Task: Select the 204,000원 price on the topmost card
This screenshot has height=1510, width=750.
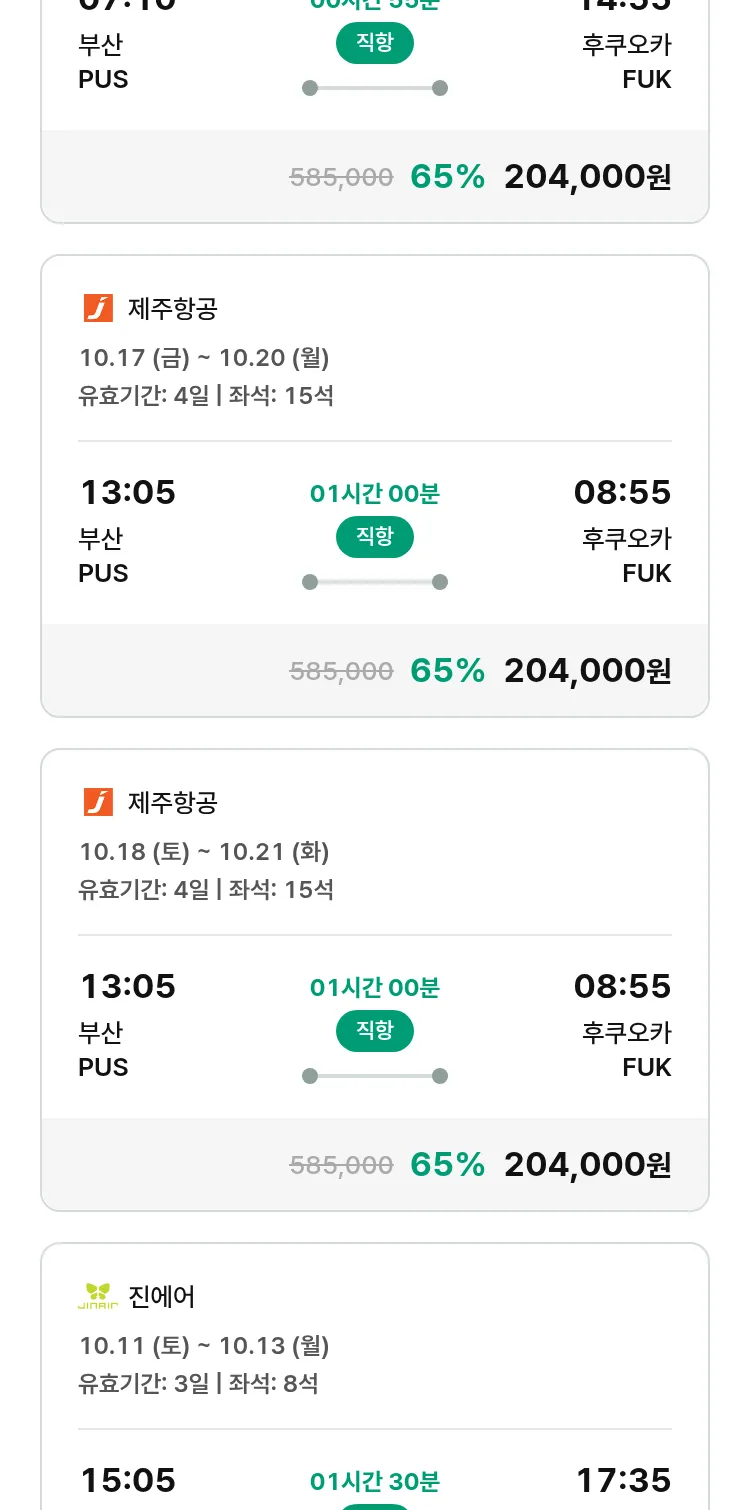Action: click(x=587, y=176)
